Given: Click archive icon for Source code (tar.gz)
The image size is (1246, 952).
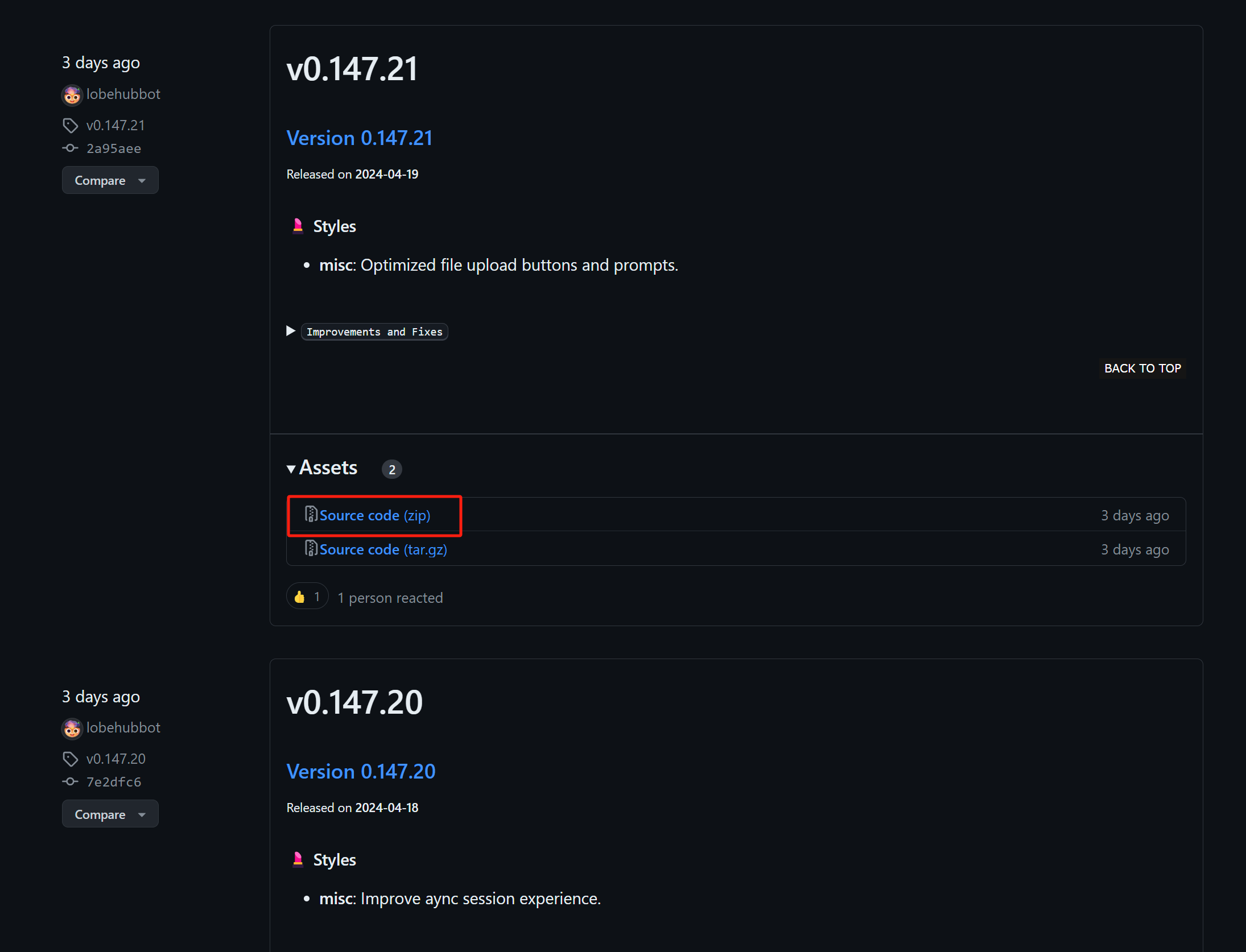Looking at the screenshot, I should tap(311, 549).
